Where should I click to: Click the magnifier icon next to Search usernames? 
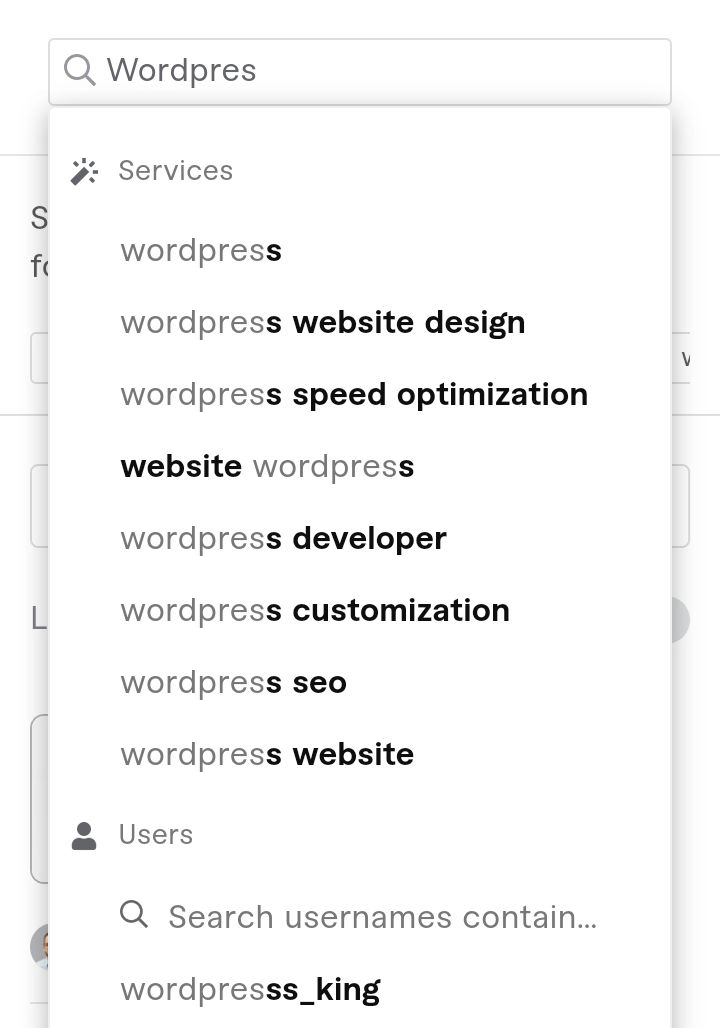click(x=134, y=914)
